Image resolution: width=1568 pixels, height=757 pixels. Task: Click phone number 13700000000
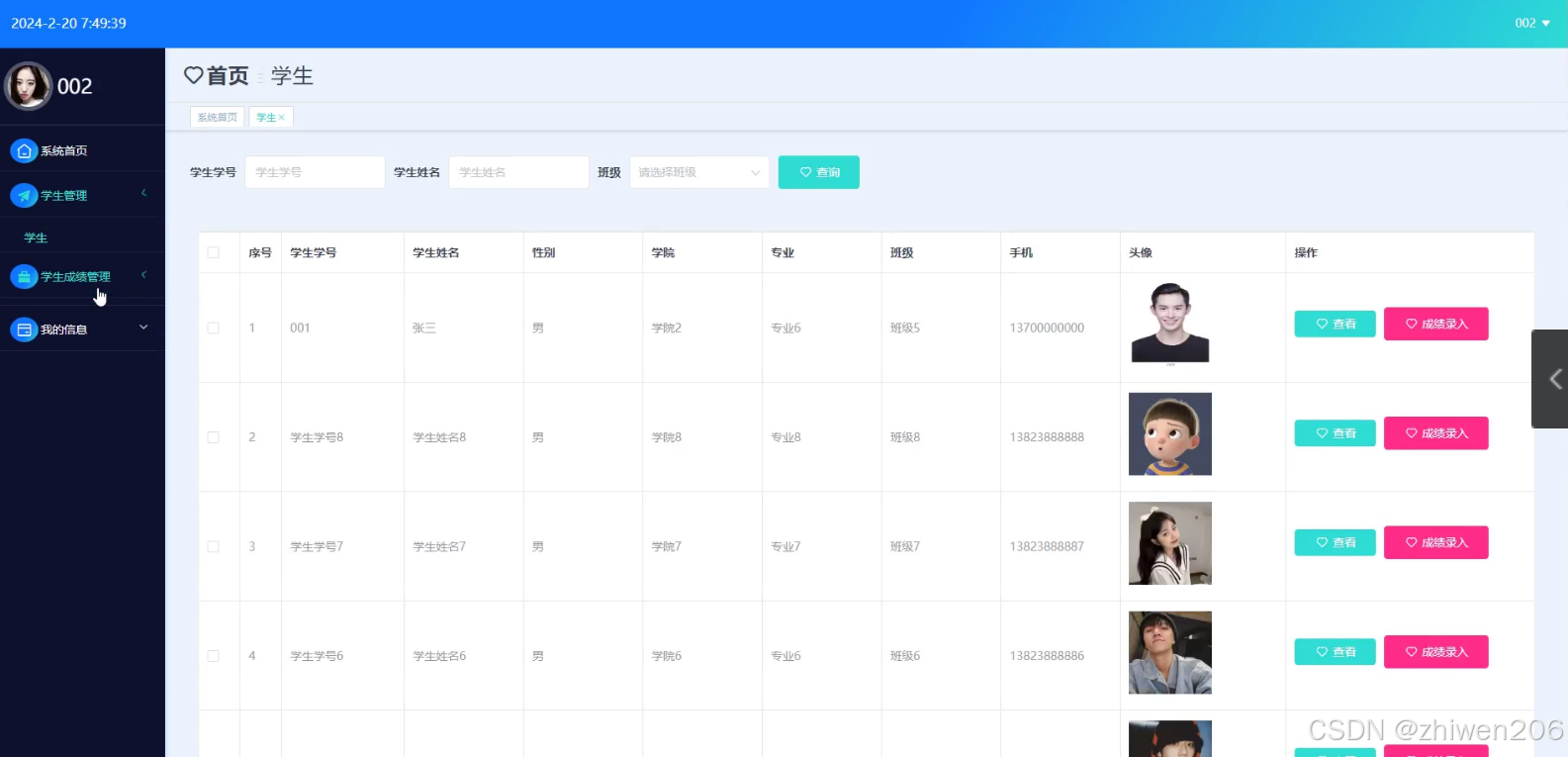coord(1047,328)
